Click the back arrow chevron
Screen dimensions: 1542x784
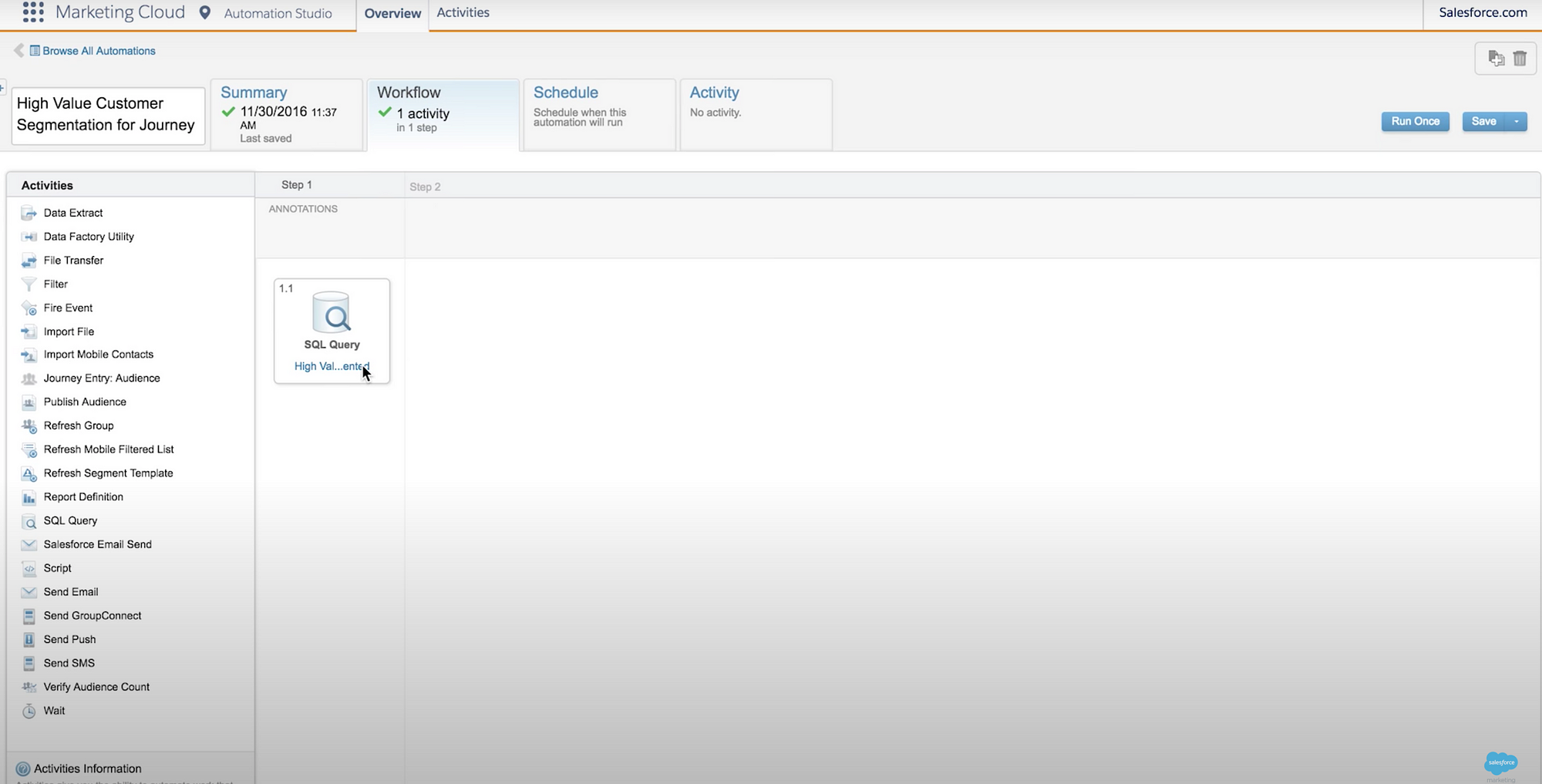(x=19, y=50)
